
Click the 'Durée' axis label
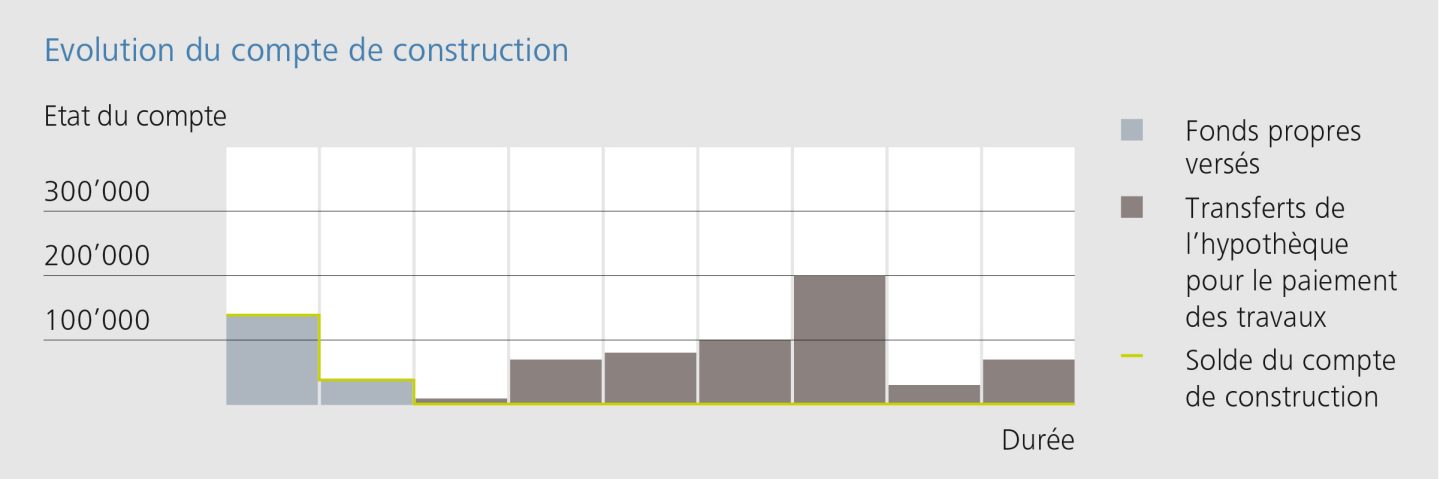click(x=1038, y=440)
